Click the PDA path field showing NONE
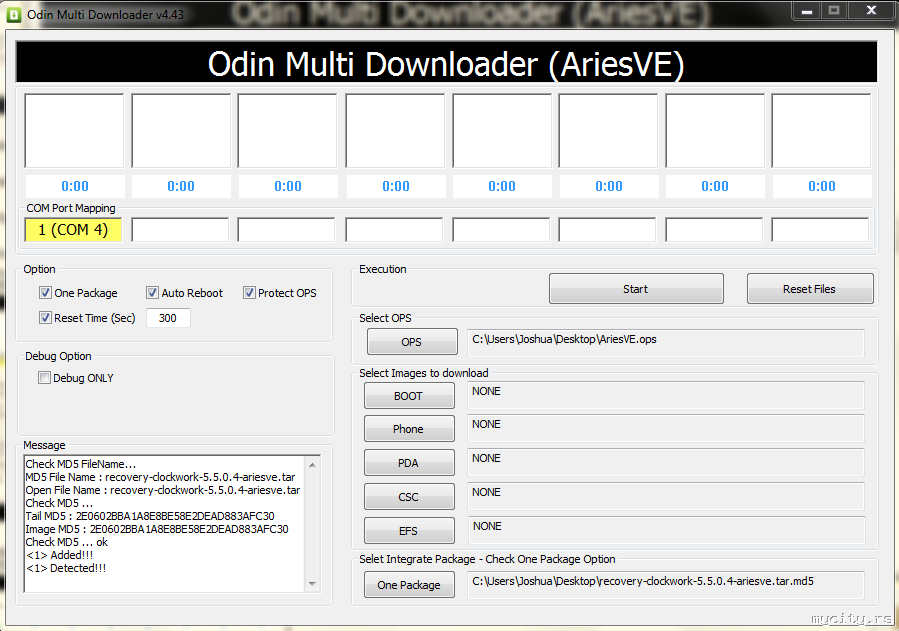Screen dimensions: 899x631 tap(666, 463)
